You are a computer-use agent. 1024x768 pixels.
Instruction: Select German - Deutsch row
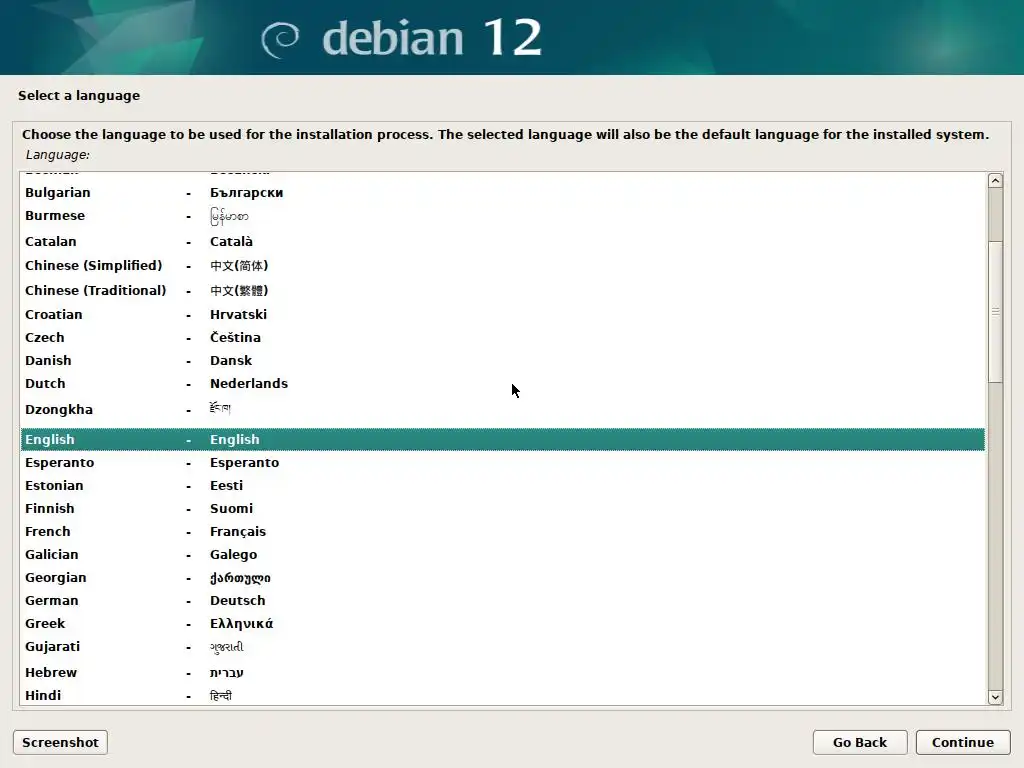(502, 600)
